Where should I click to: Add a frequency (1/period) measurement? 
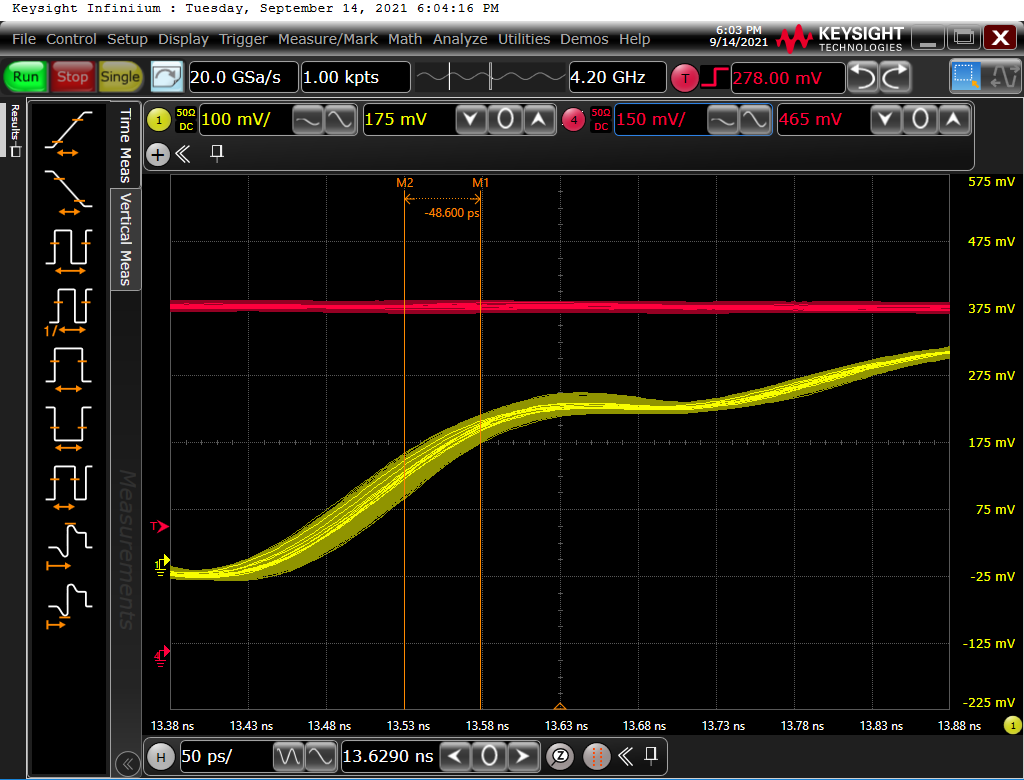68,310
